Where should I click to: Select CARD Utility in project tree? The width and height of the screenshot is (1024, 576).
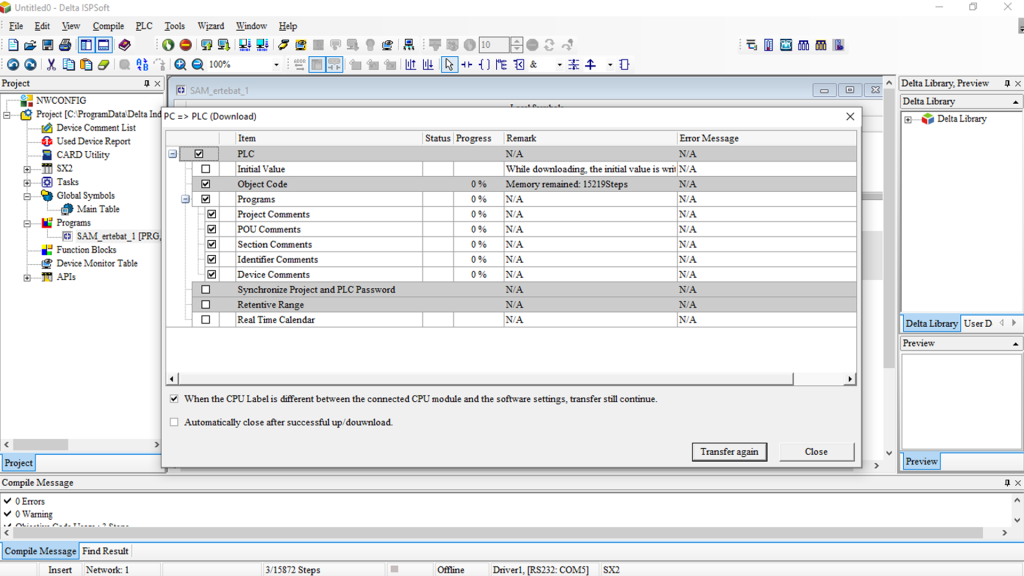click(x=83, y=155)
